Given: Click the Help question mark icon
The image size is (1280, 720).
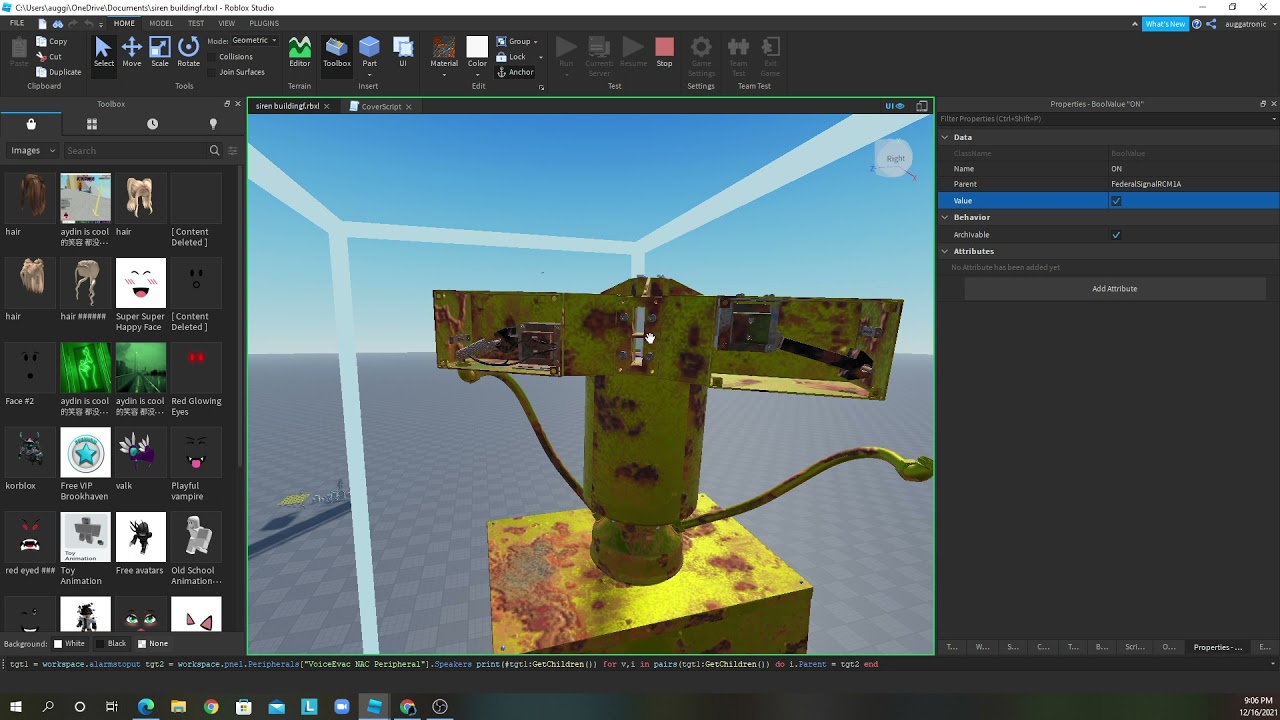Looking at the screenshot, I should (x=1197, y=24).
